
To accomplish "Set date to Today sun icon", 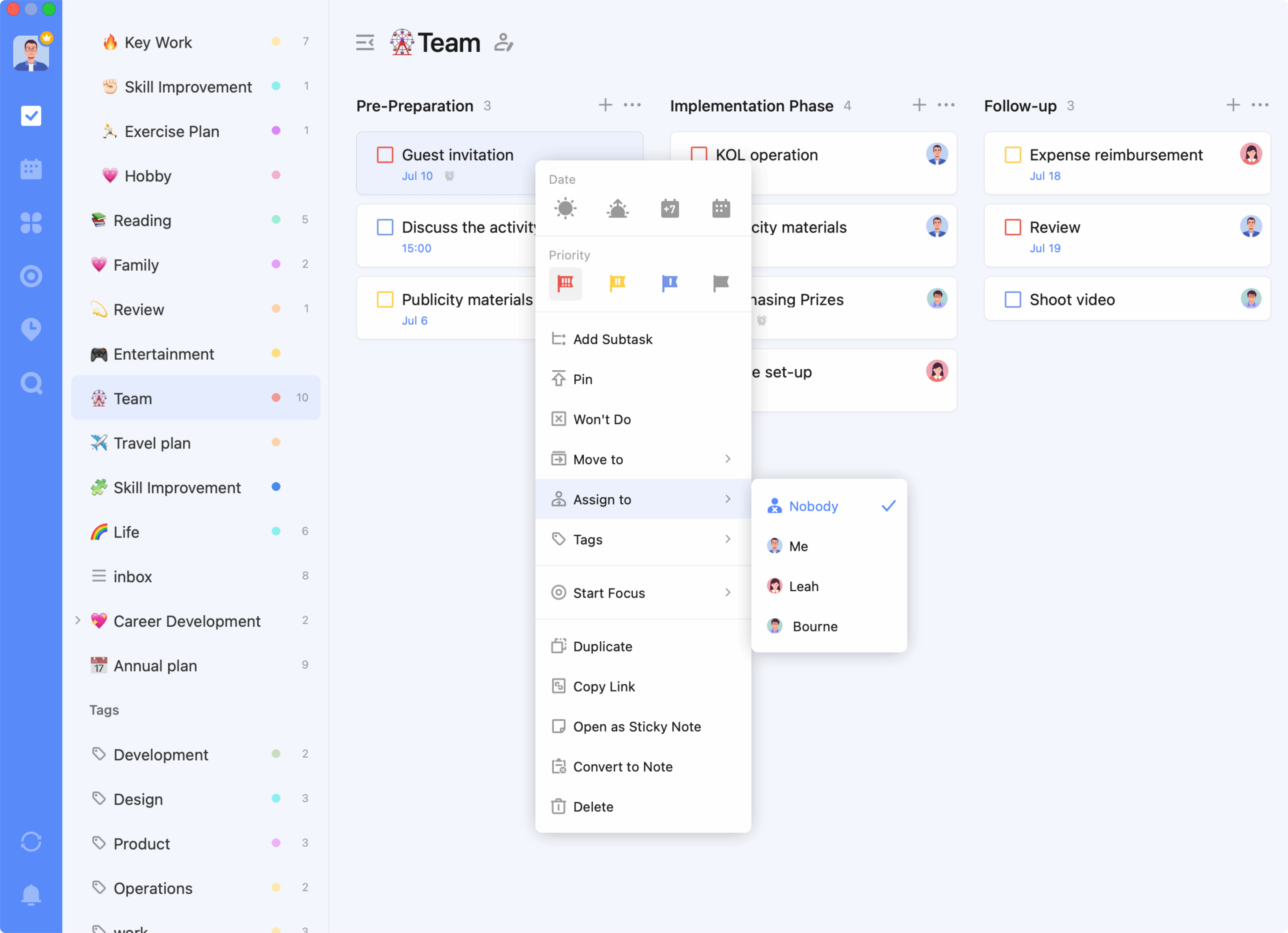I will click(x=565, y=208).
